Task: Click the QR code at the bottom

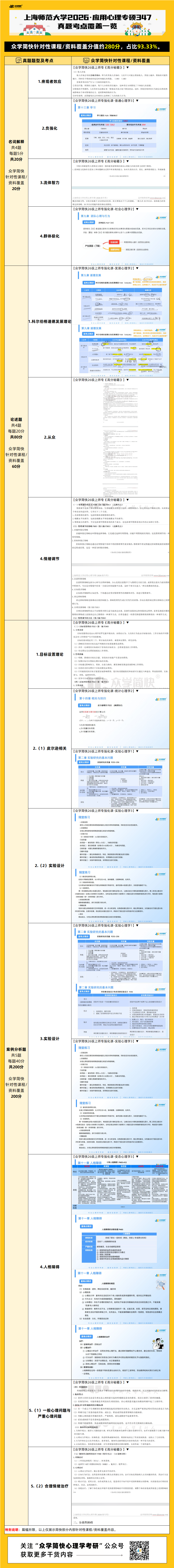Action: (139, 1549)
